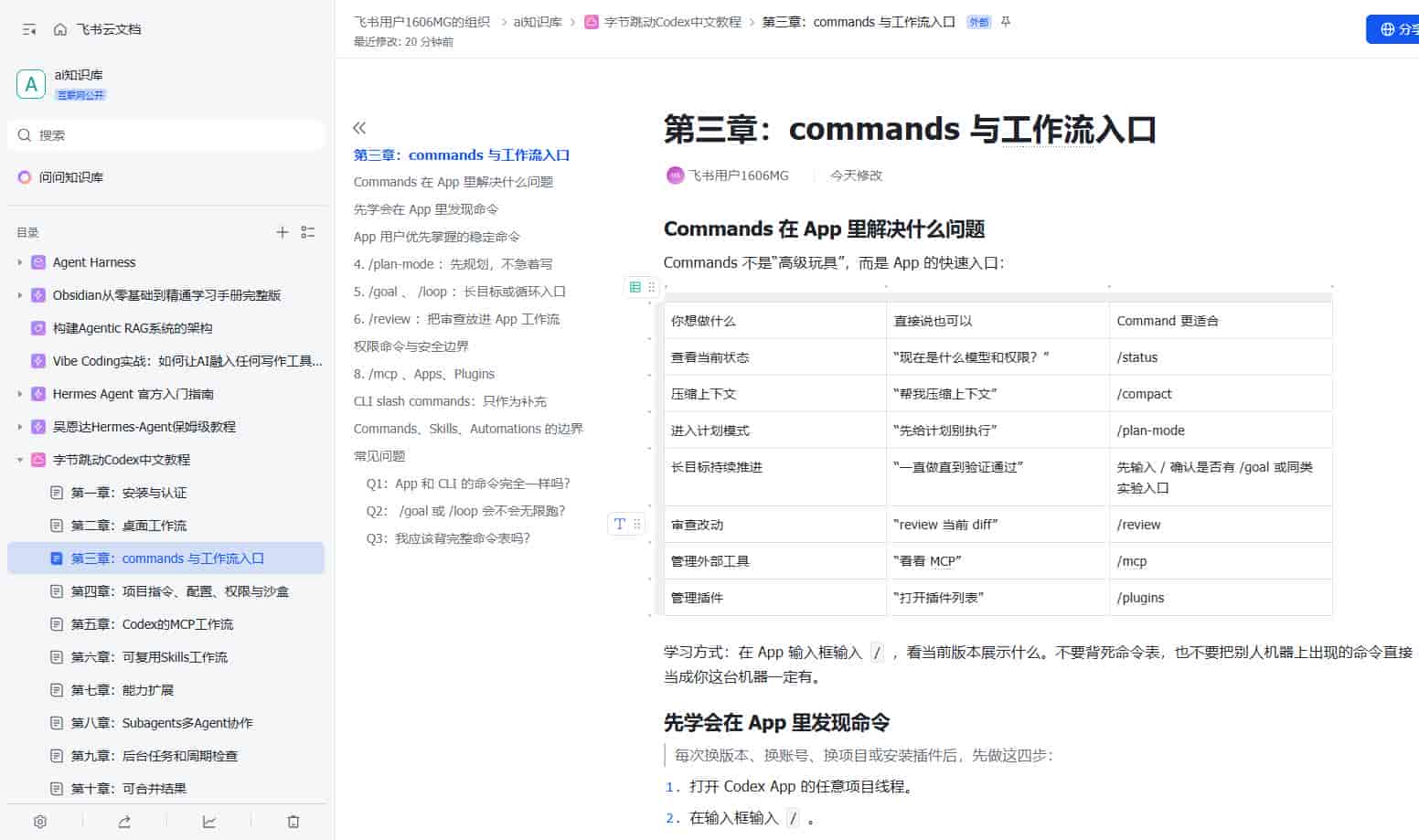The height and width of the screenshot is (840, 1419).
Task: Open the settings gear at sidebar bottom
Action: pyautogui.click(x=40, y=822)
